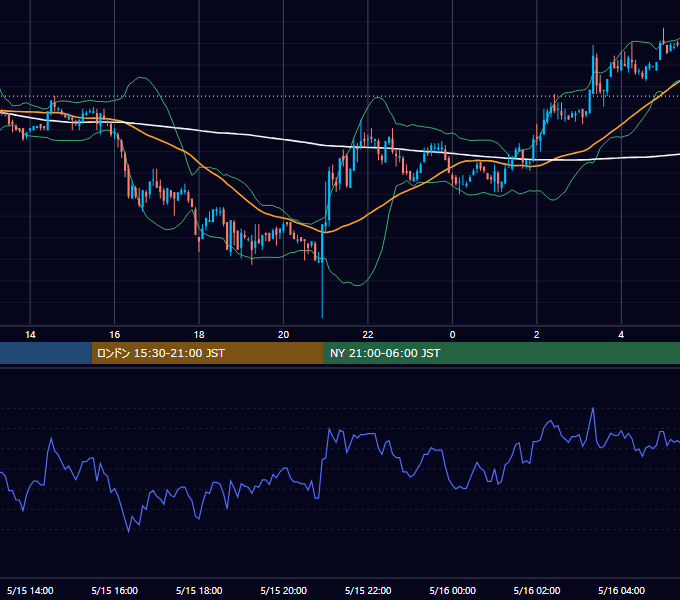
Task: Select the NY 21:00-06:00 JST session bar
Action: pyautogui.click(x=502, y=353)
